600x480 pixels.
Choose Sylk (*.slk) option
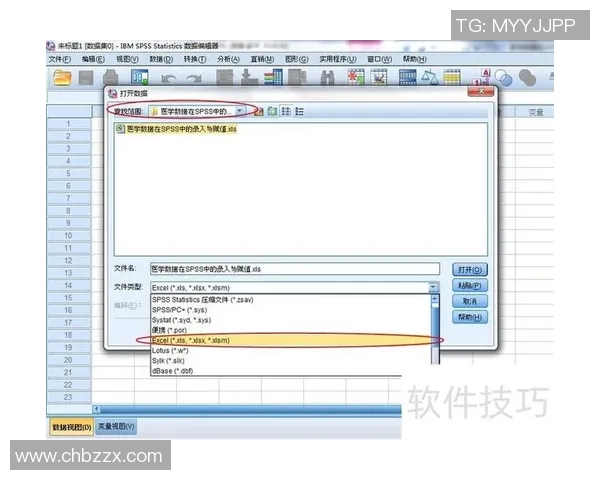(291, 361)
